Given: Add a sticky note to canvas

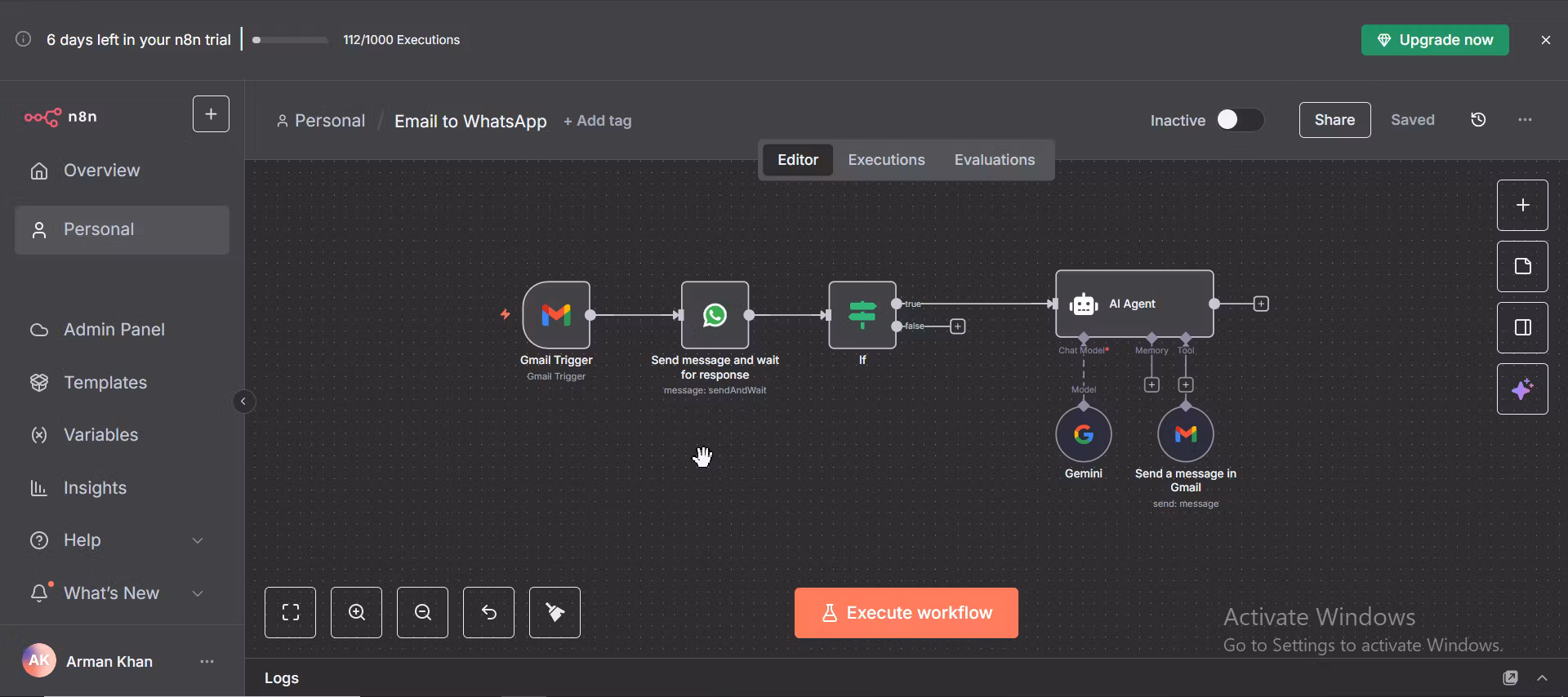Looking at the screenshot, I should coord(1521,266).
